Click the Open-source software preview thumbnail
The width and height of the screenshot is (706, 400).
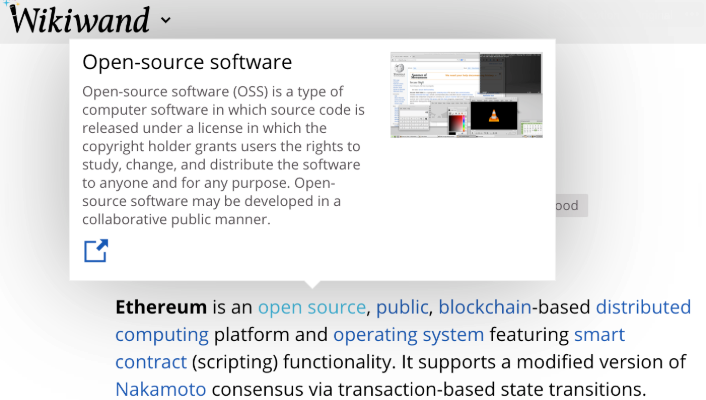tap(466, 95)
